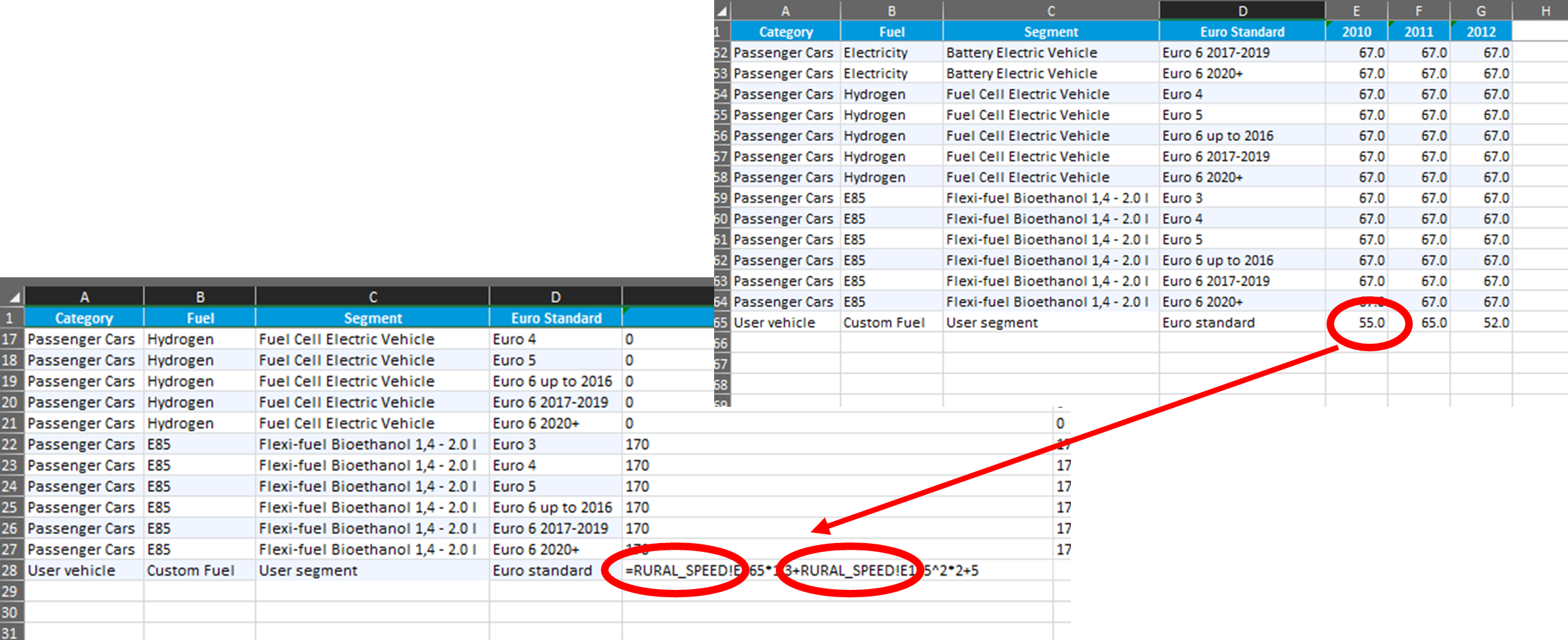Screen dimensions: 1568x640
Task: Select column H header in right spreadsheet
Action: pyautogui.click(x=1545, y=11)
